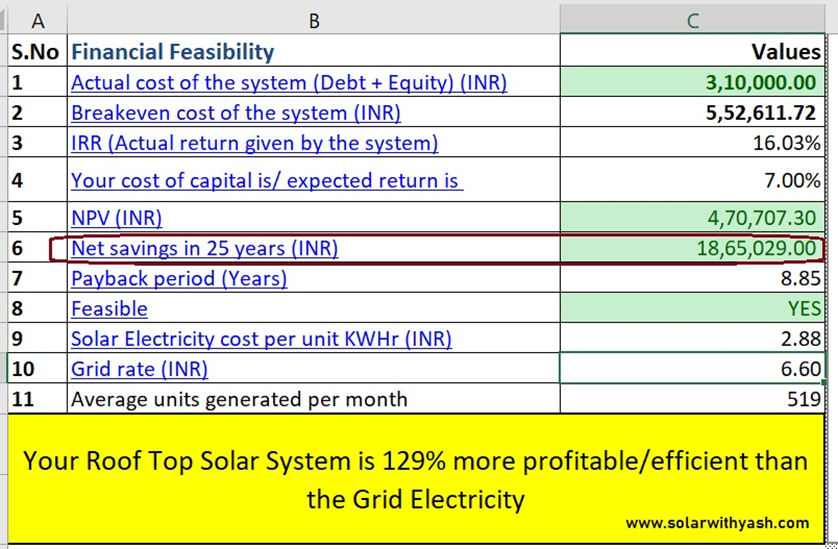Select the green cell showing 3,10,000.00
838x549 pixels.
pyautogui.click(x=692, y=83)
